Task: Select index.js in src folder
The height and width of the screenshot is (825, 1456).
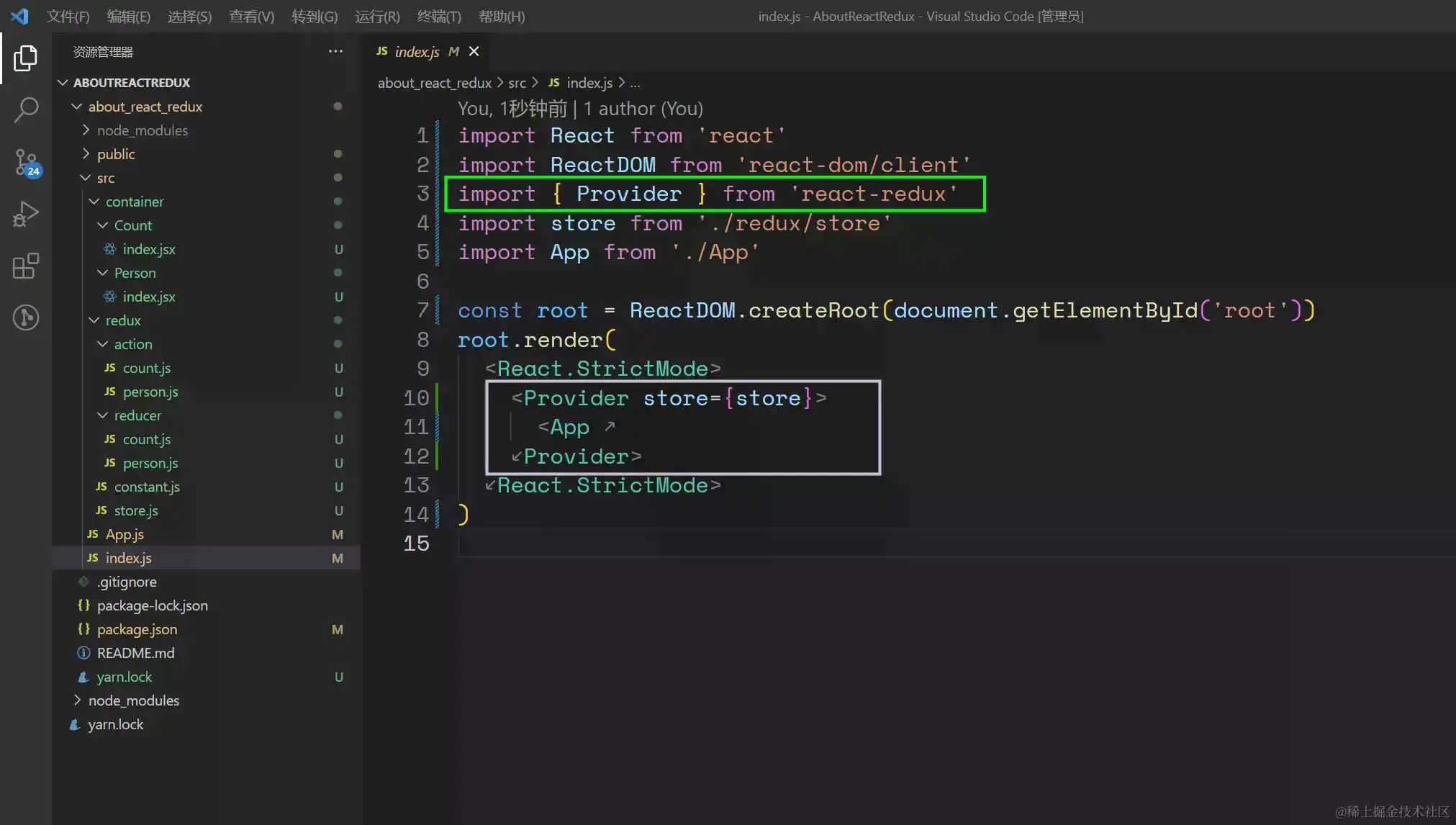Action: pyautogui.click(x=128, y=558)
